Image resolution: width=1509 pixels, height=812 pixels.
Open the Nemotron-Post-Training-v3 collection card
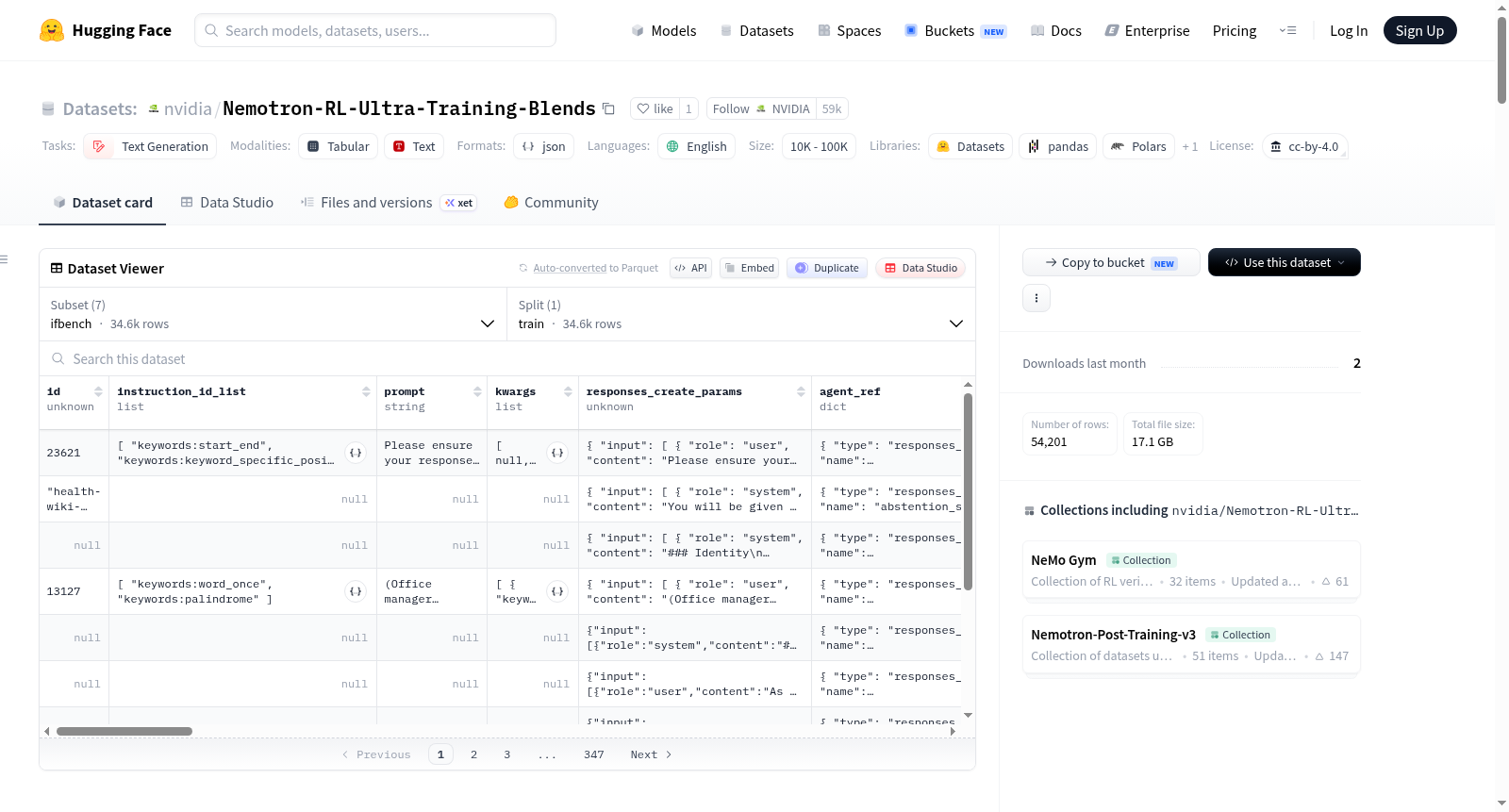click(1191, 644)
